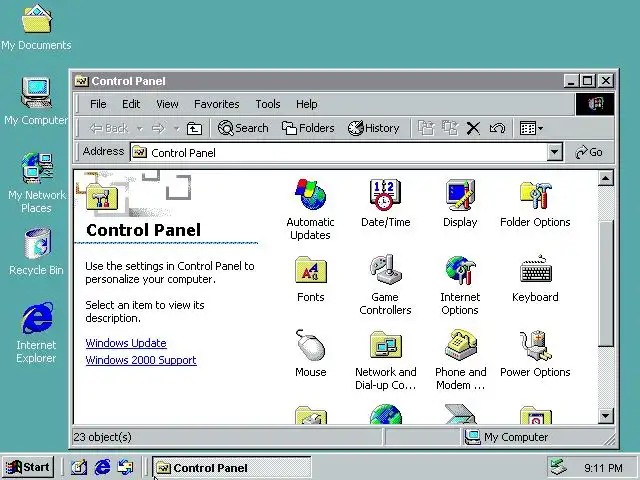Screen dimensions: 640x480
Task: Select My Computer desktop icon
Action: tap(36, 101)
